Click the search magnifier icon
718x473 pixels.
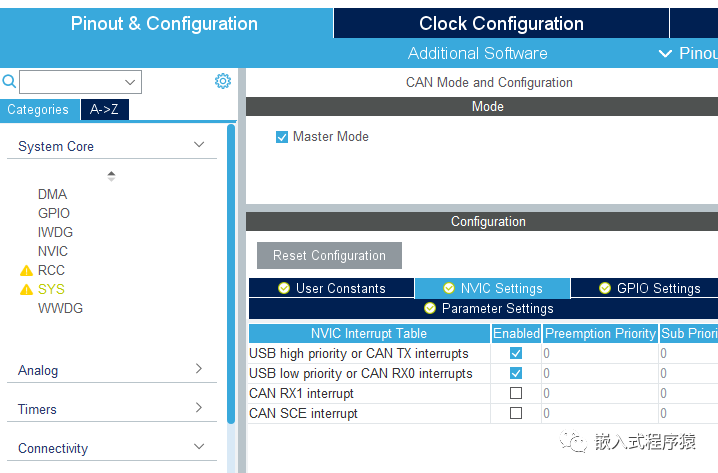[x=10, y=82]
